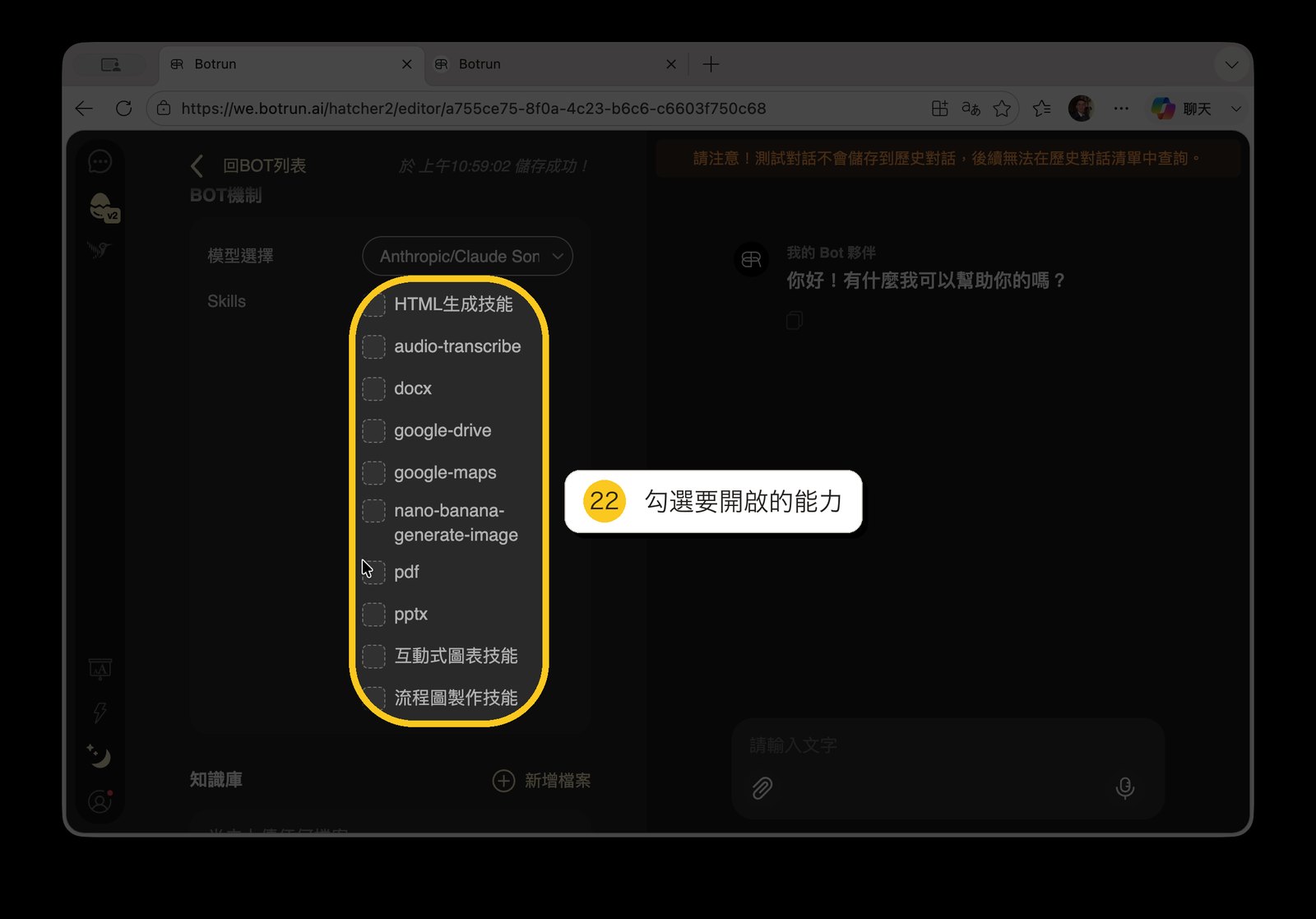Open the bot hatcher v2 icon
1316x919 pixels.
pyautogui.click(x=103, y=207)
